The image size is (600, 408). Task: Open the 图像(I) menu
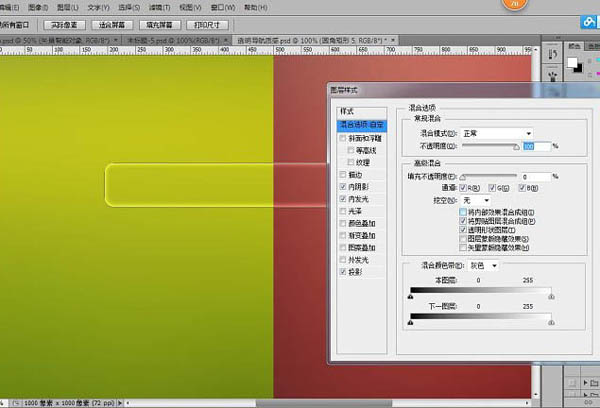coord(38,7)
